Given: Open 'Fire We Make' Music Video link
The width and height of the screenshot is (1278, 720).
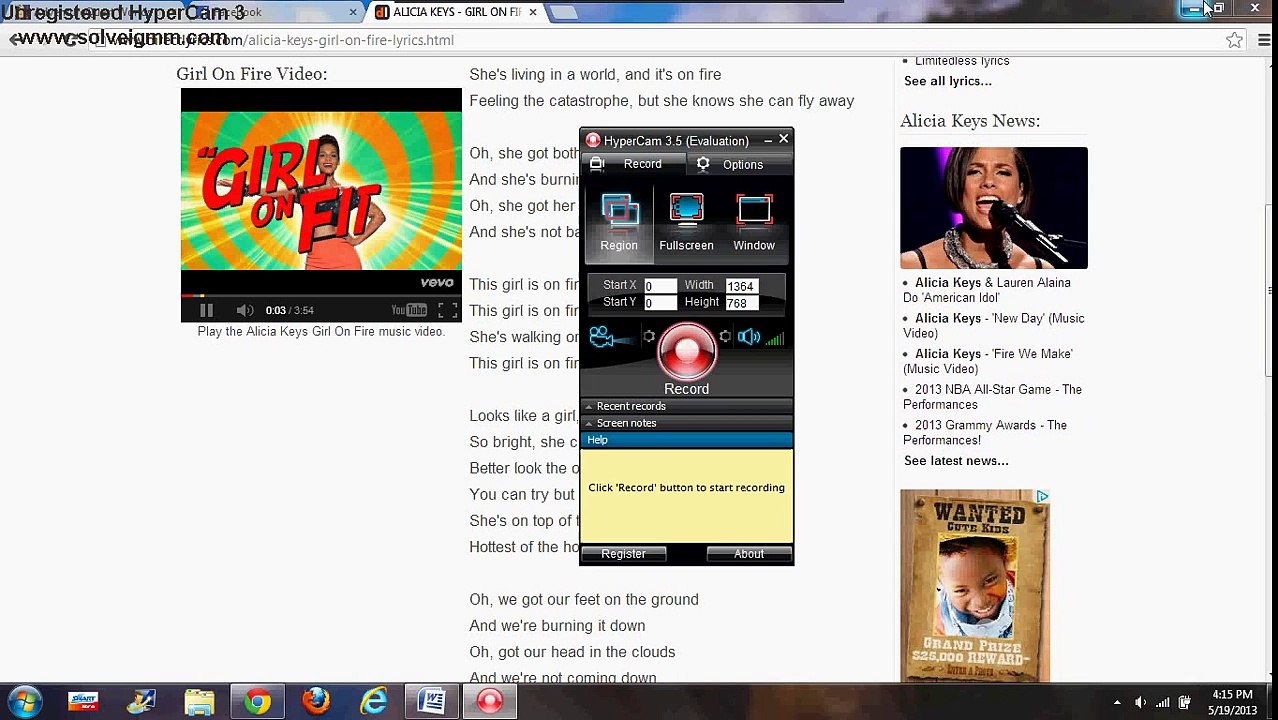Looking at the screenshot, I should click(x=988, y=361).
